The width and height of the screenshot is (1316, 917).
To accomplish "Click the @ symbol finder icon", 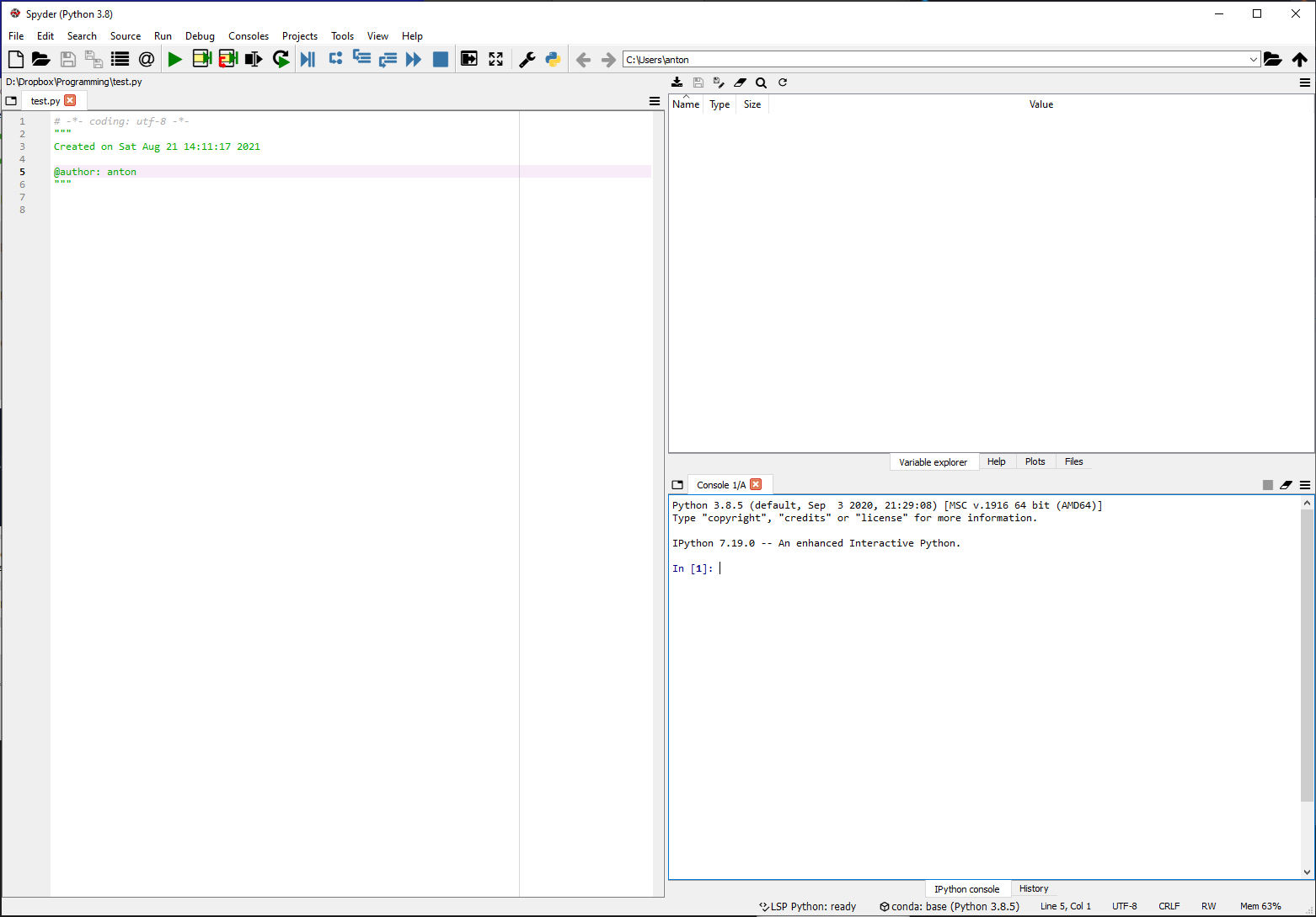I will (147, 59).
